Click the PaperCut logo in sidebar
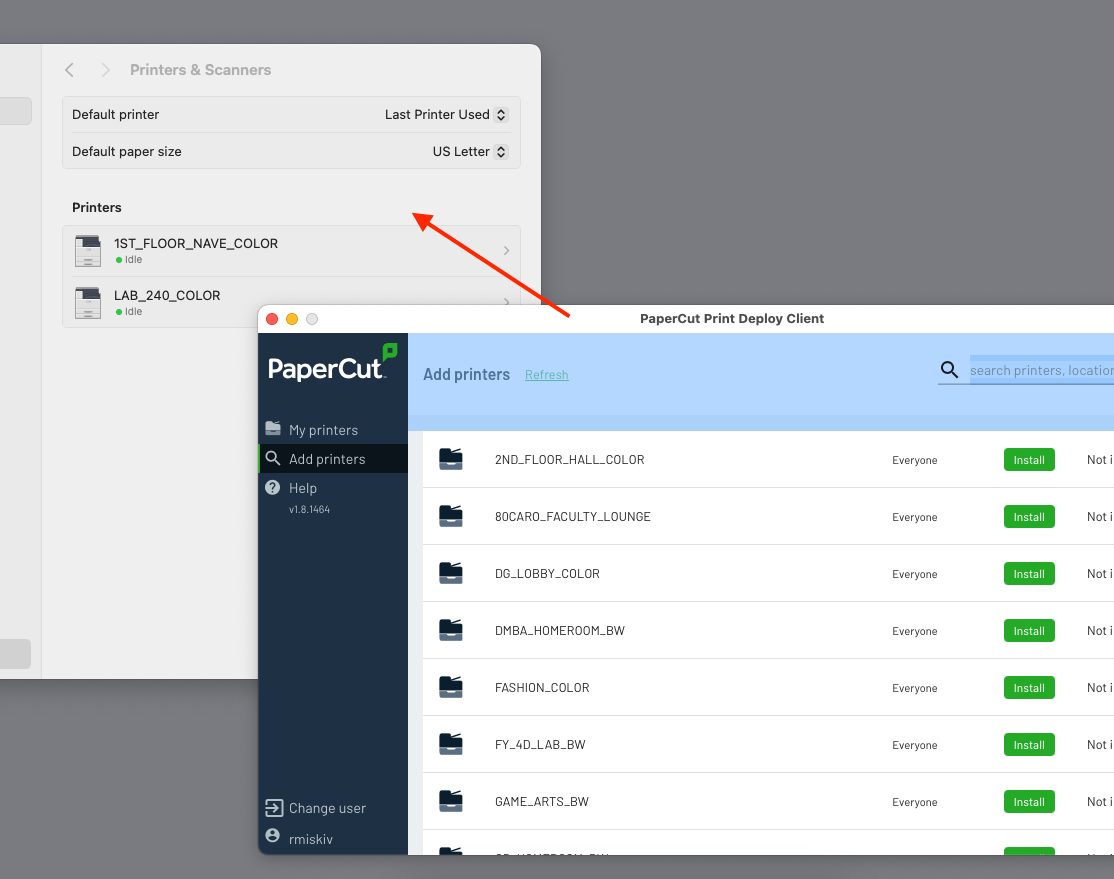The width and height of the screenshot is (1114, 879). pos(332,363)
